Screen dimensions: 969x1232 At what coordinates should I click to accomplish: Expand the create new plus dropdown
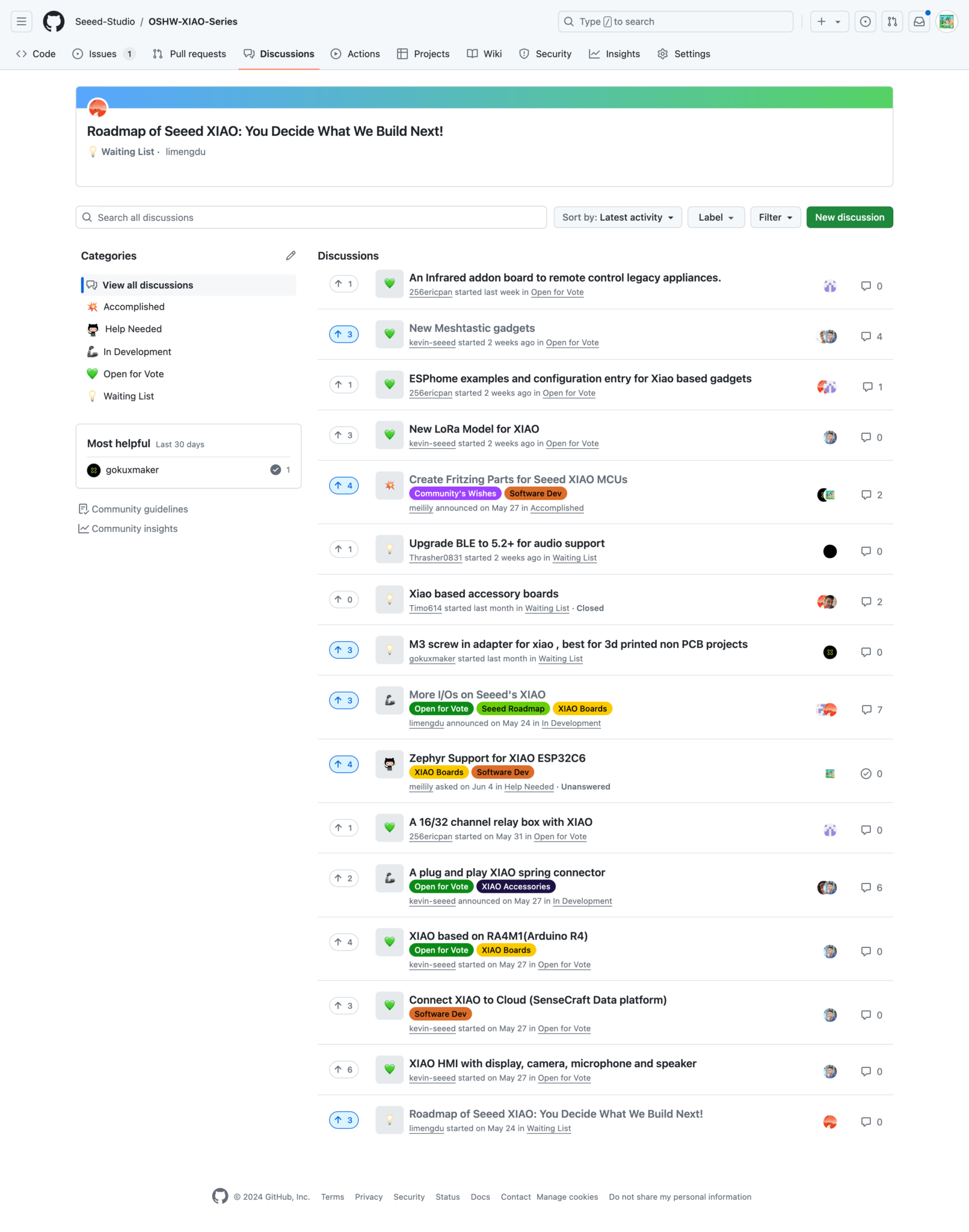829,22
